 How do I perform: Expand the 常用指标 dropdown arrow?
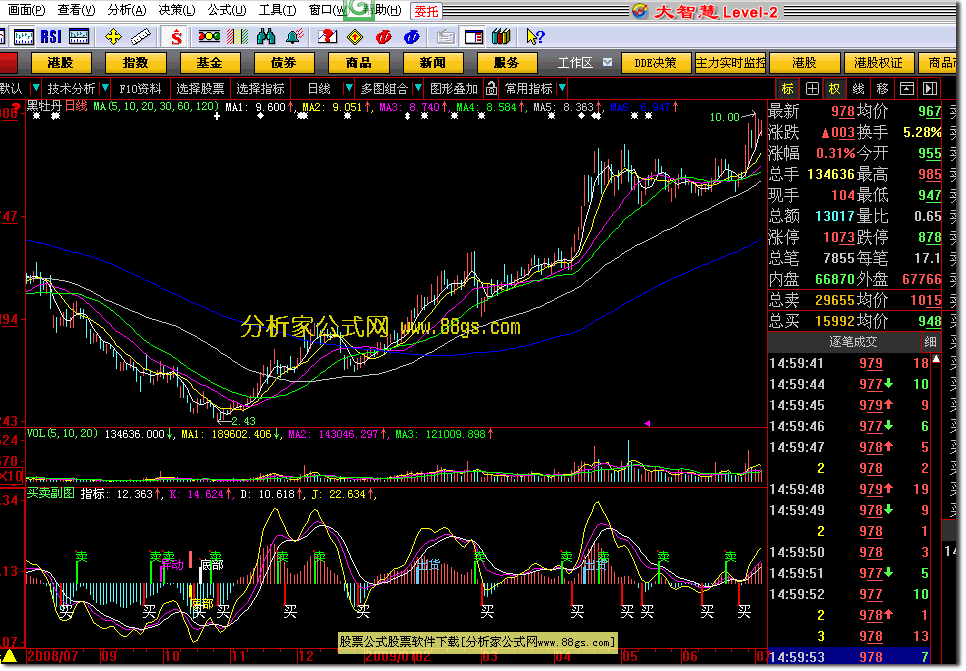[x=562, y=88]
